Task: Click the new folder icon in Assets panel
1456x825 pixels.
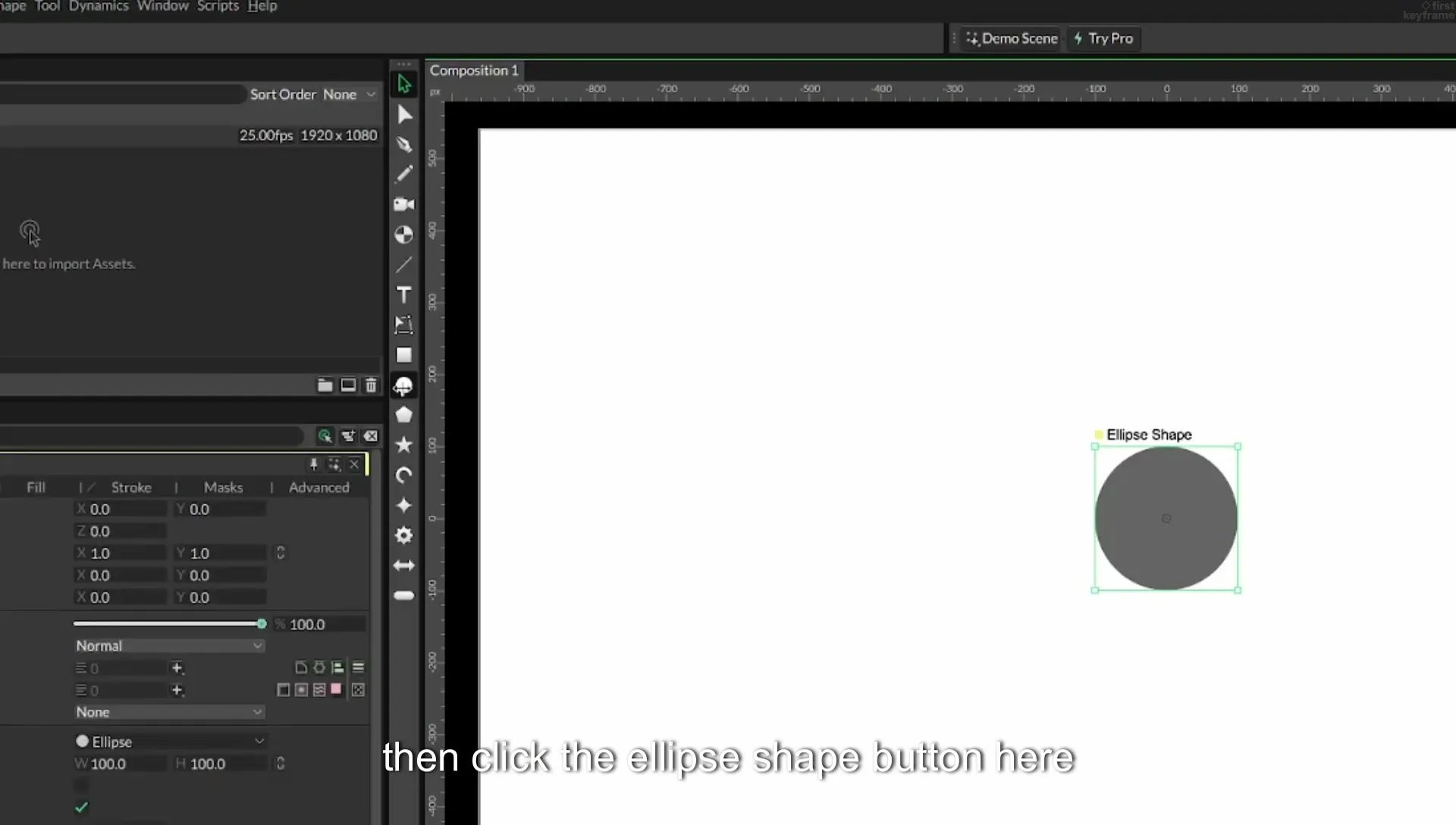Action: click(325, 385)
